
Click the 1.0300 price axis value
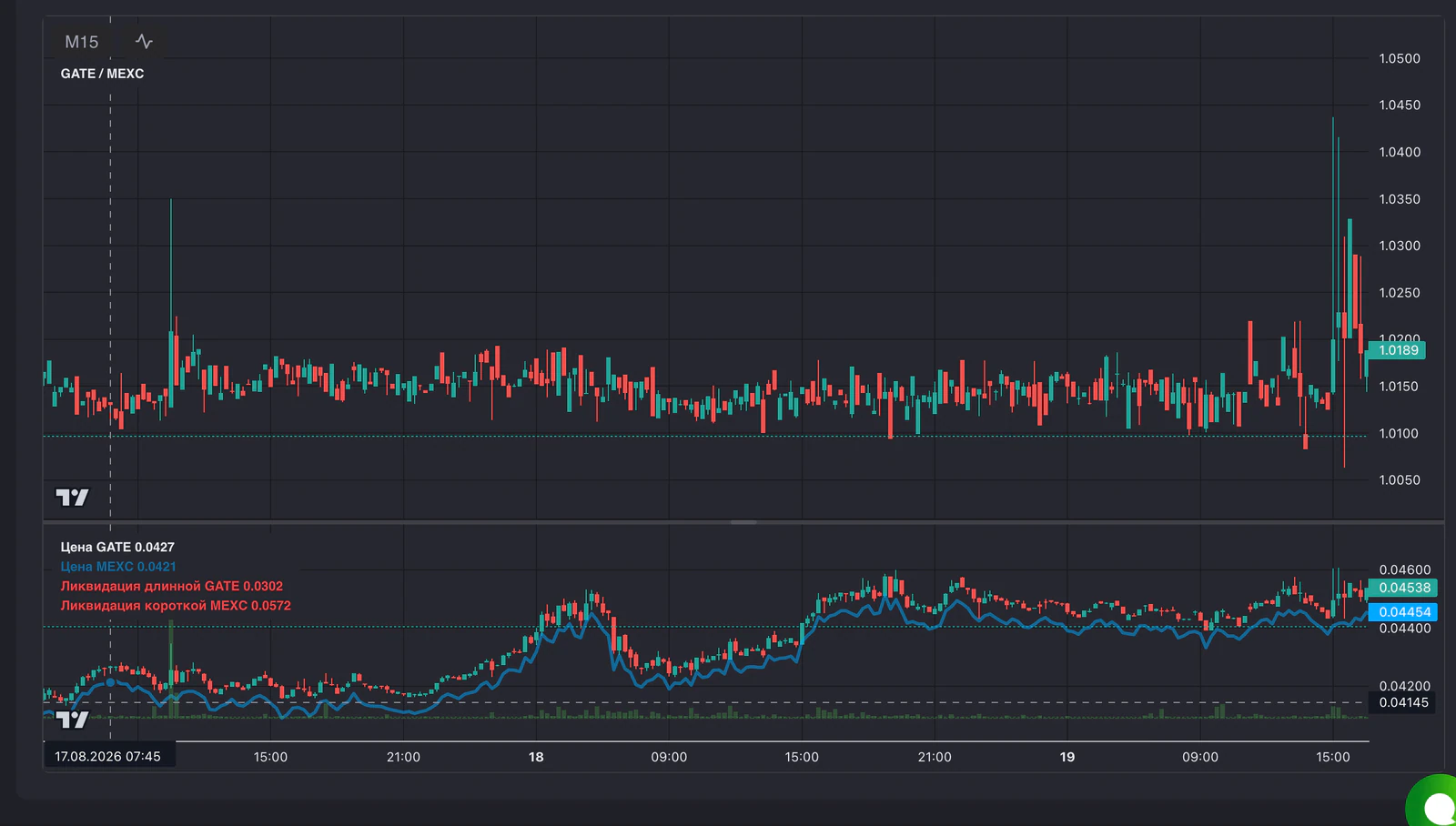1400,246
